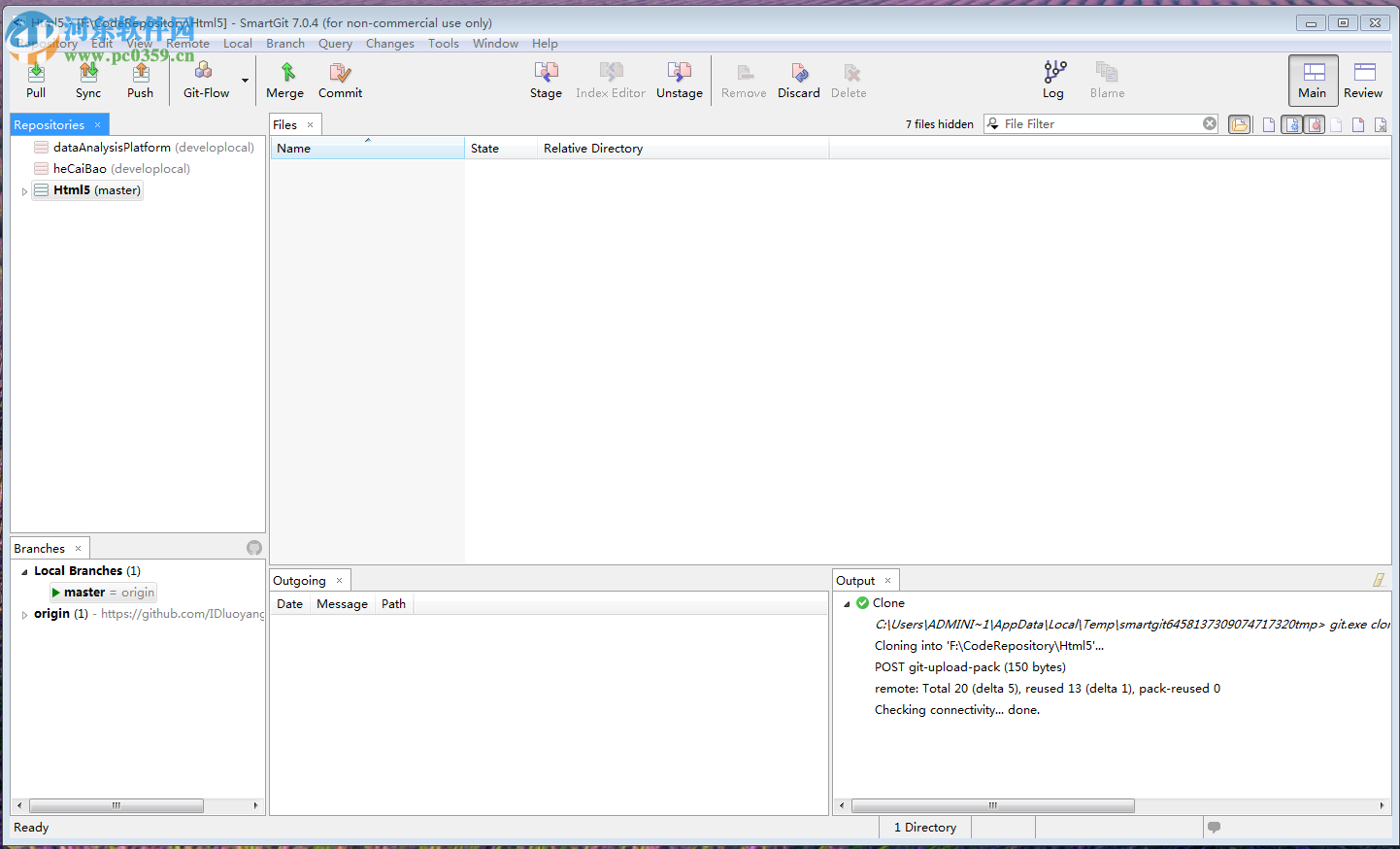1400x849 pixels.
Task: Toggle the folder view filter button
Action: [x=1240, y=124]
